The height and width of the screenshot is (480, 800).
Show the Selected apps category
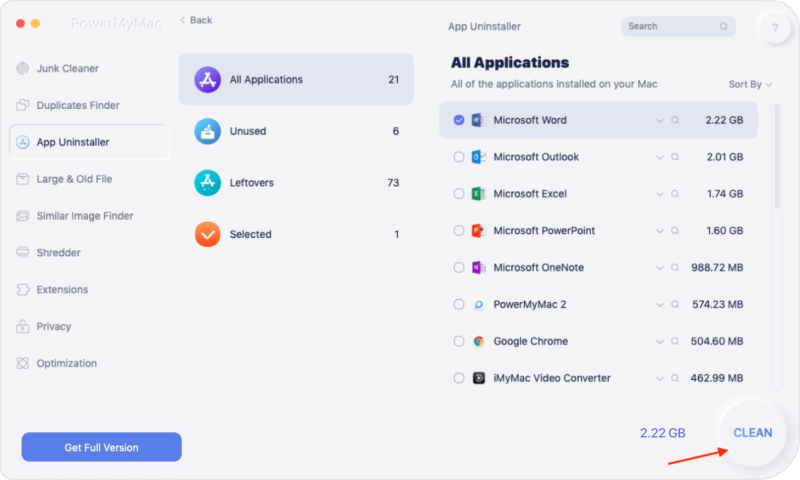(296, 234)
